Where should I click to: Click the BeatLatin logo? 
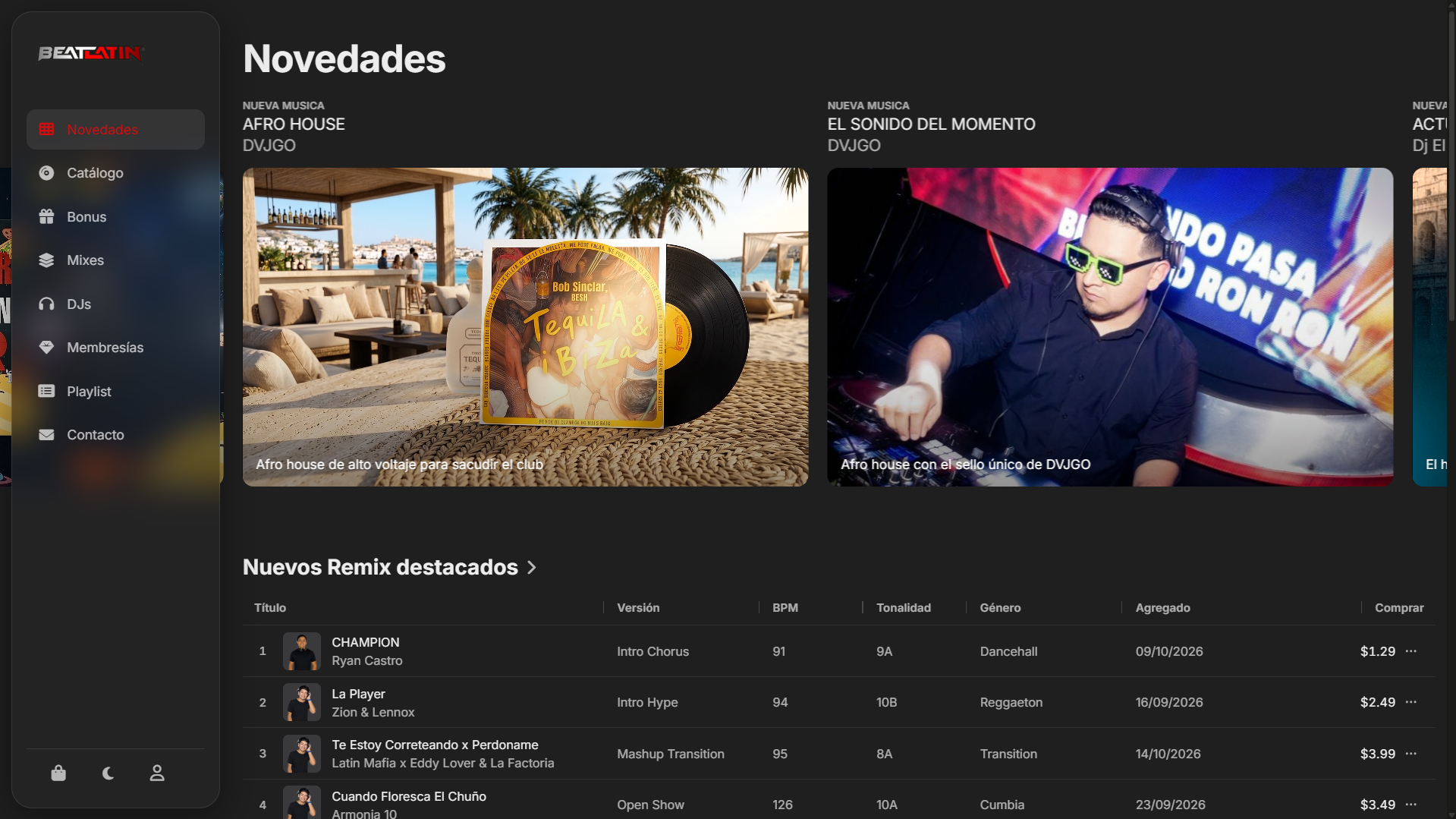pyautogui.click(x=91, y=53)
